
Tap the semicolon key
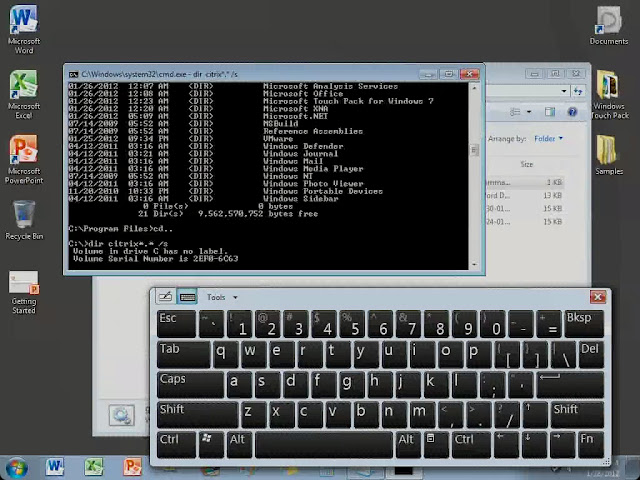coord(492,384)
